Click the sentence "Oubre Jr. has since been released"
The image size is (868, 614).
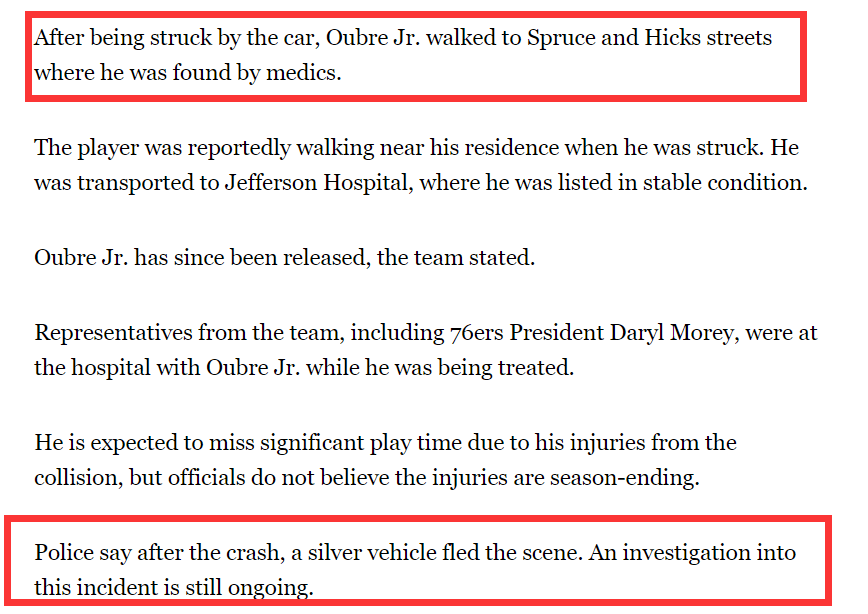pos(203,258)
